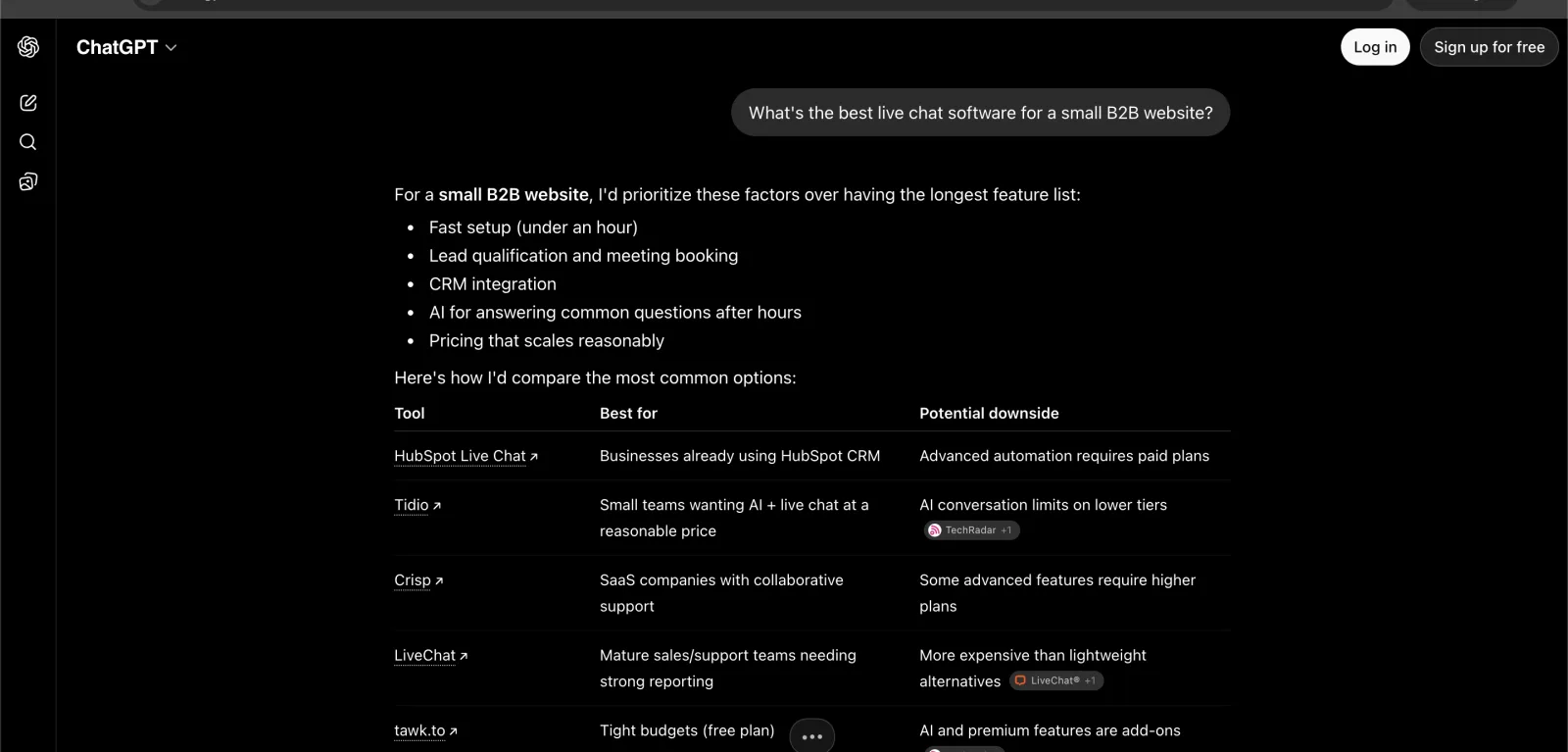Screen dimensions: 1568x752
Task: Click 'Small teams wanting AI + live chat' cell
Action: [734, 518]
